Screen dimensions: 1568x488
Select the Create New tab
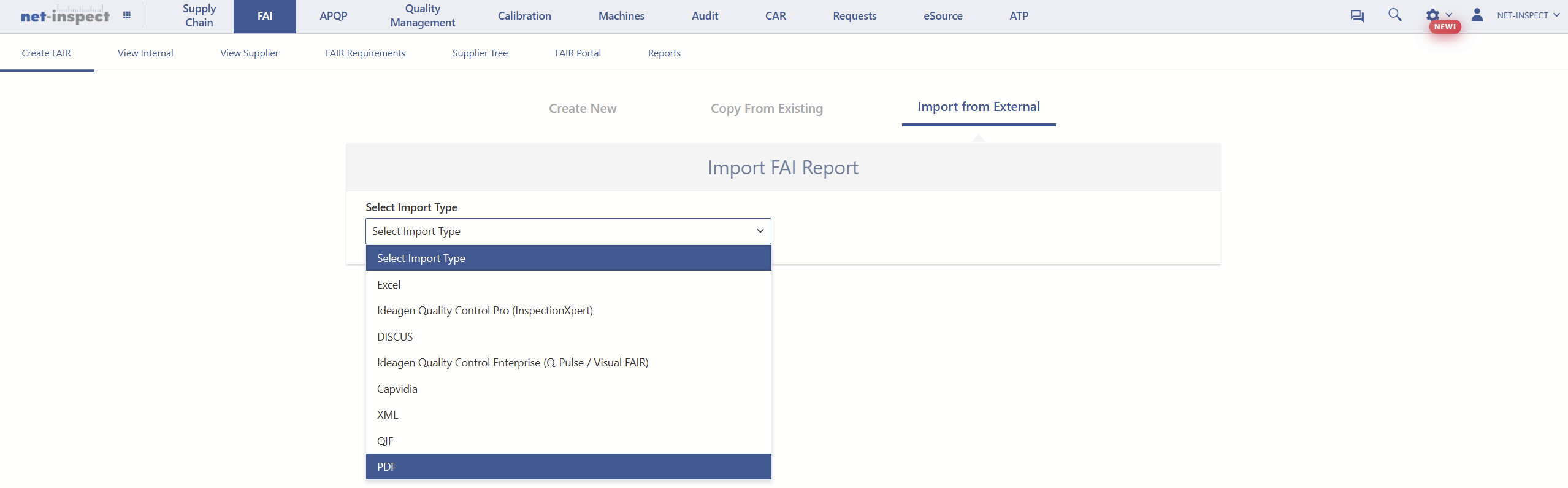coord(583,109)
